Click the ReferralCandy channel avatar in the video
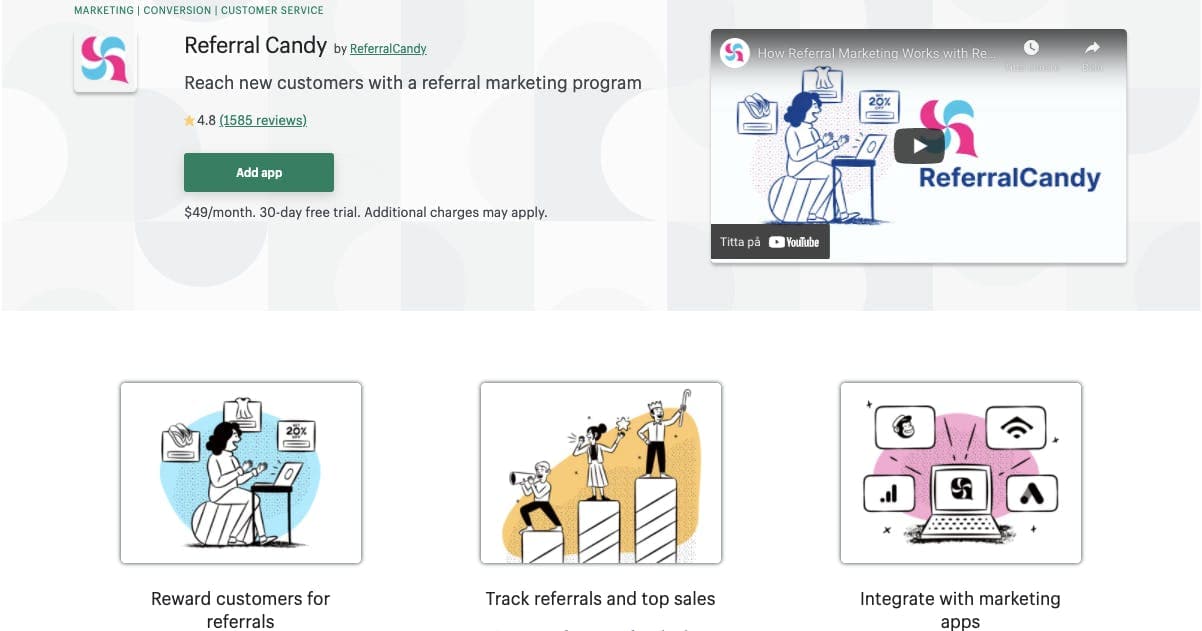The image size is (1202, 631). click(x=735, y=53)
